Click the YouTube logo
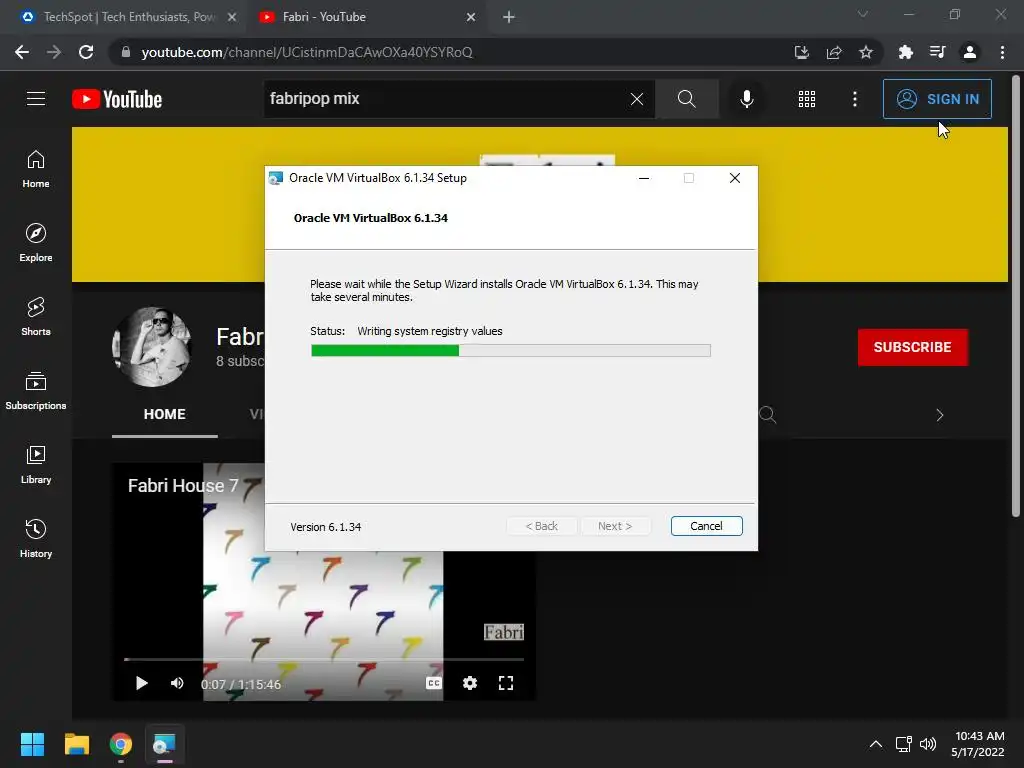Image resolution: width=1024 pixels, height=768 pixels. (117, 99)
